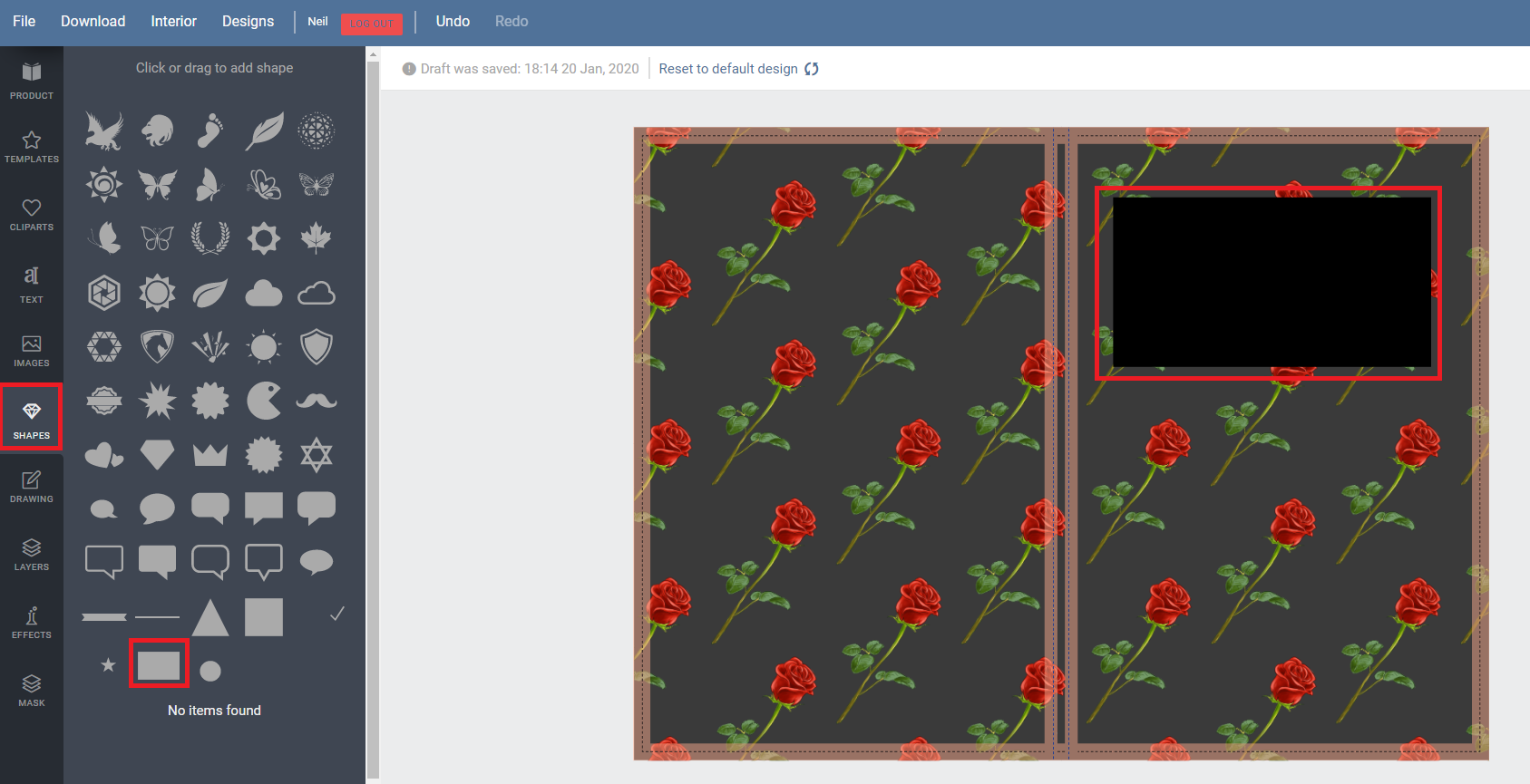Add the camera aperture hexagon shape
This screenshot has width=1530, height=784.
tap(104, 293)
